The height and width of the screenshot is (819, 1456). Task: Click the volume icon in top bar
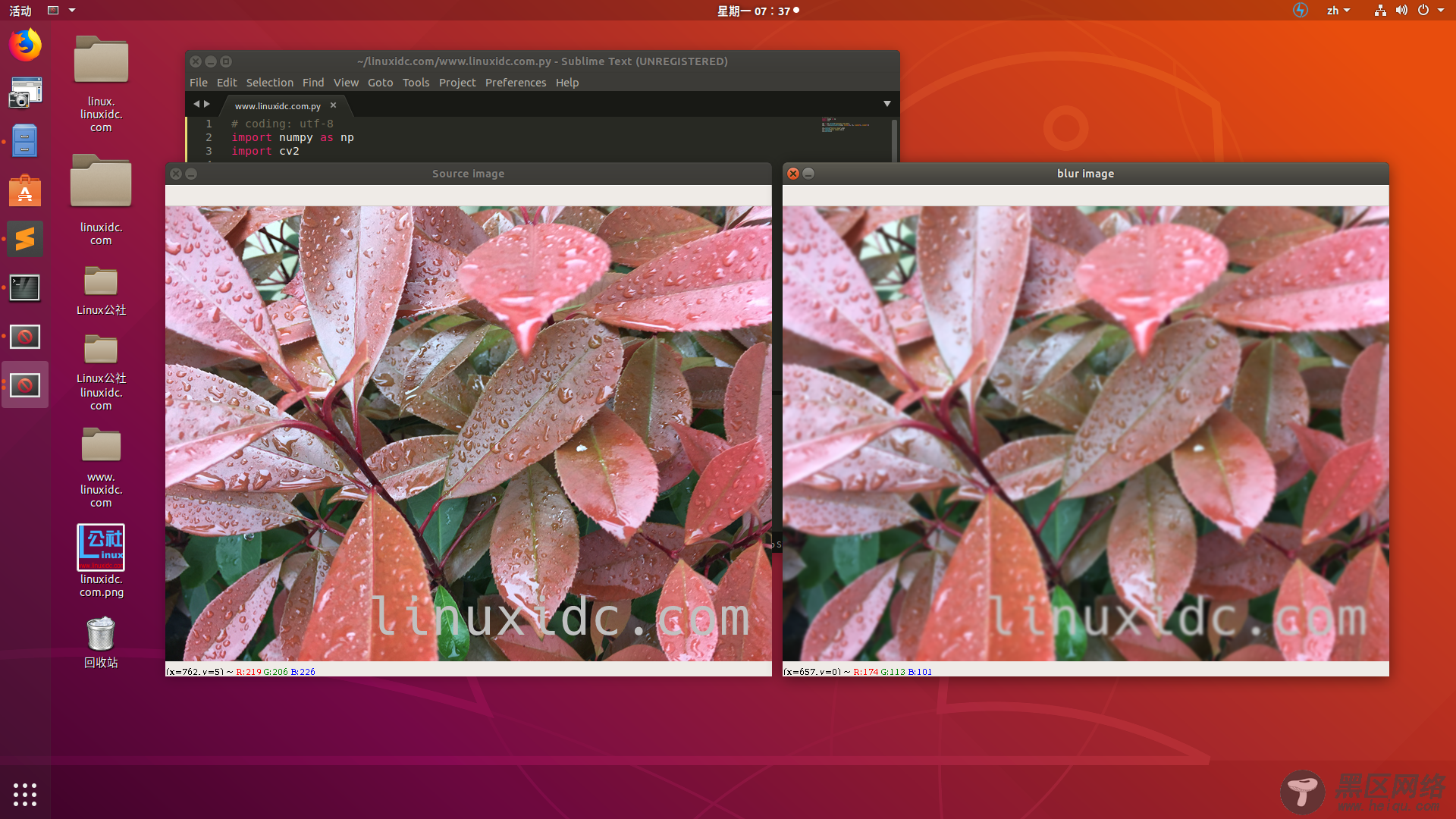coord(1401,11)
